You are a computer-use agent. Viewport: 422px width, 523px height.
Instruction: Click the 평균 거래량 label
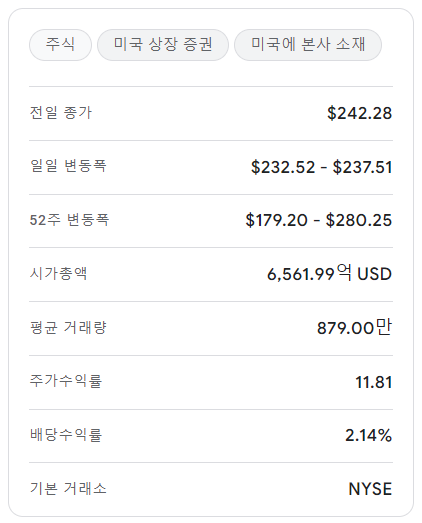coord(68,328)
